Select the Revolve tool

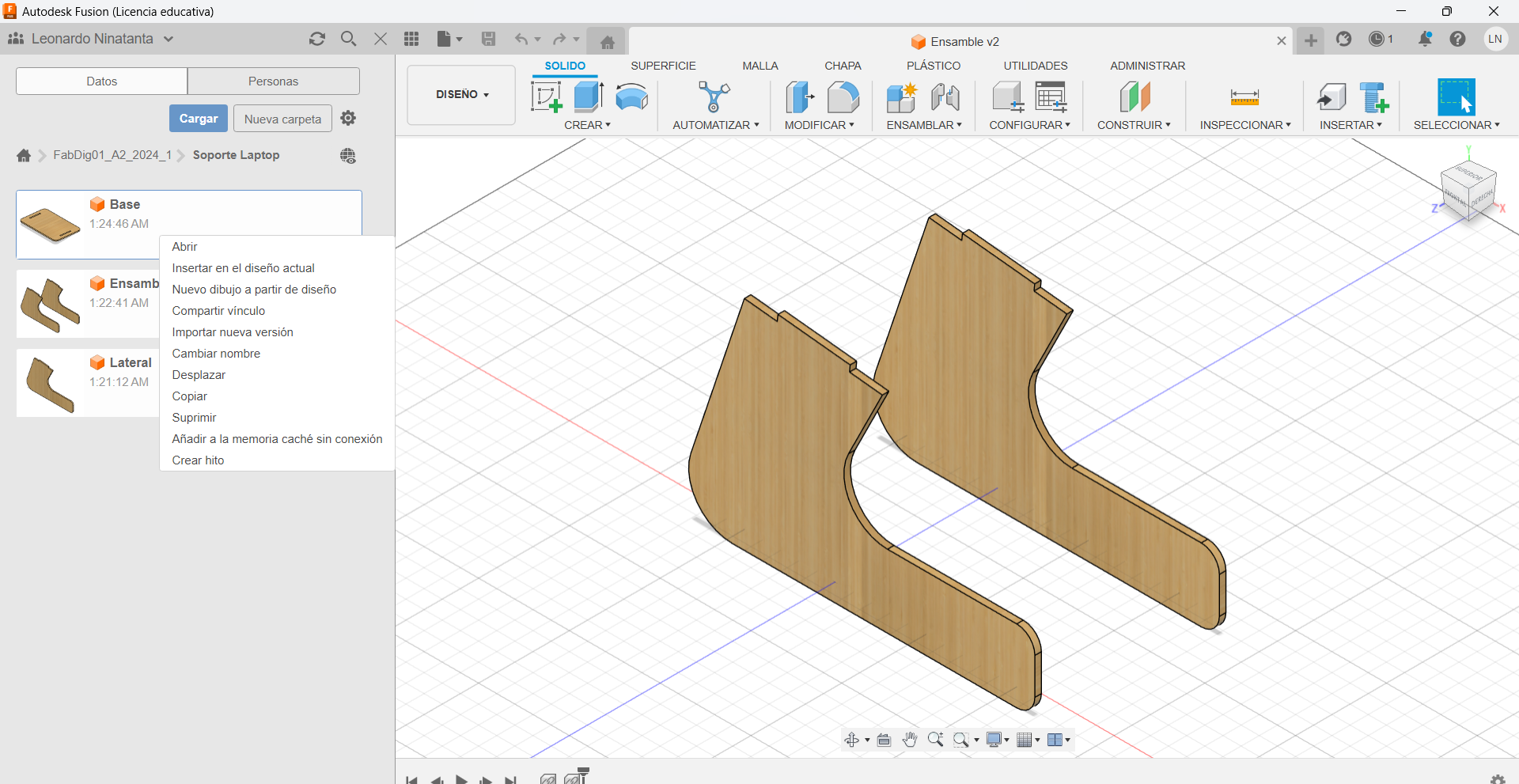631,97
